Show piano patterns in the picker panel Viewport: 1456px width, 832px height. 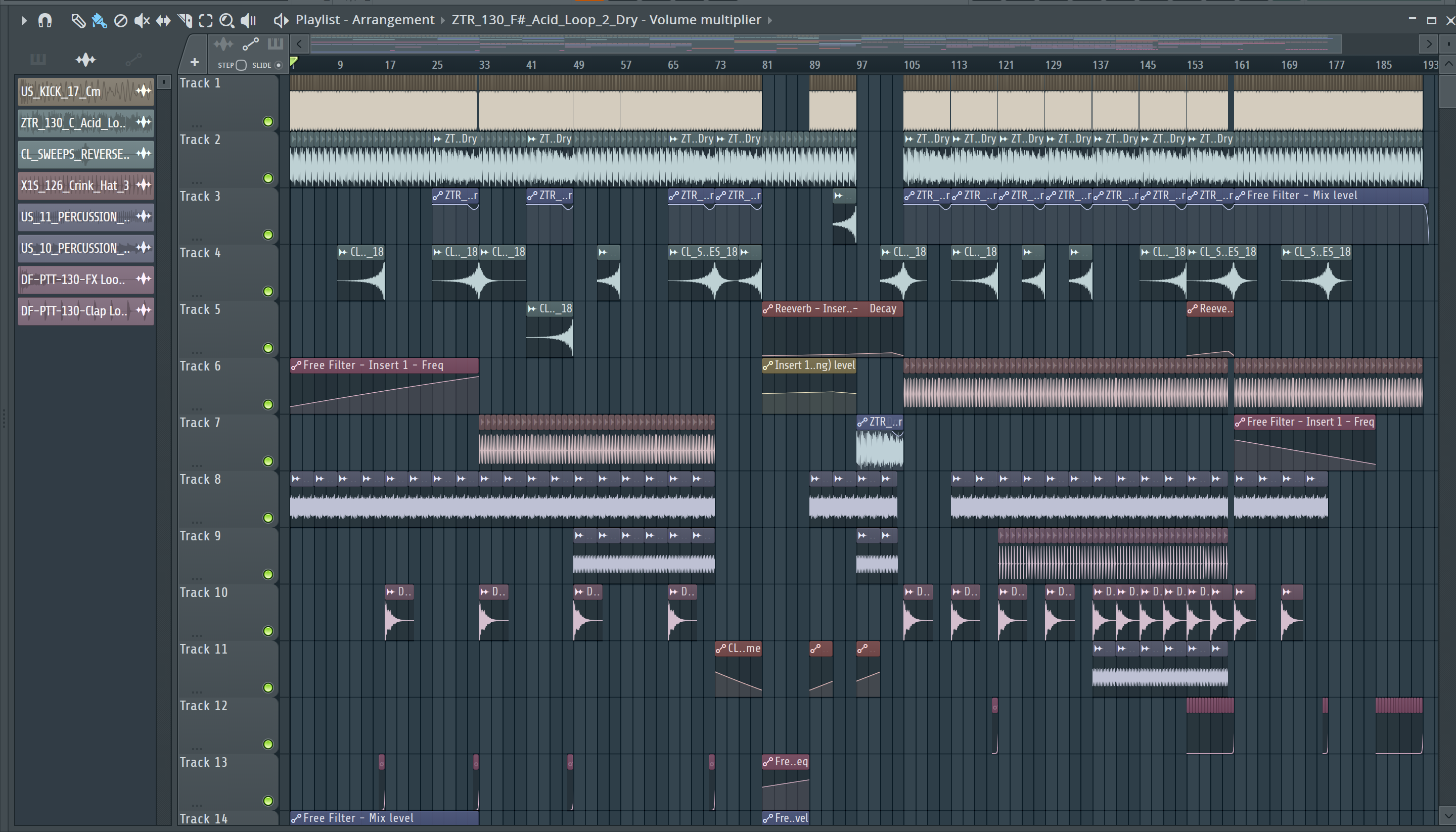click(38, 60)
